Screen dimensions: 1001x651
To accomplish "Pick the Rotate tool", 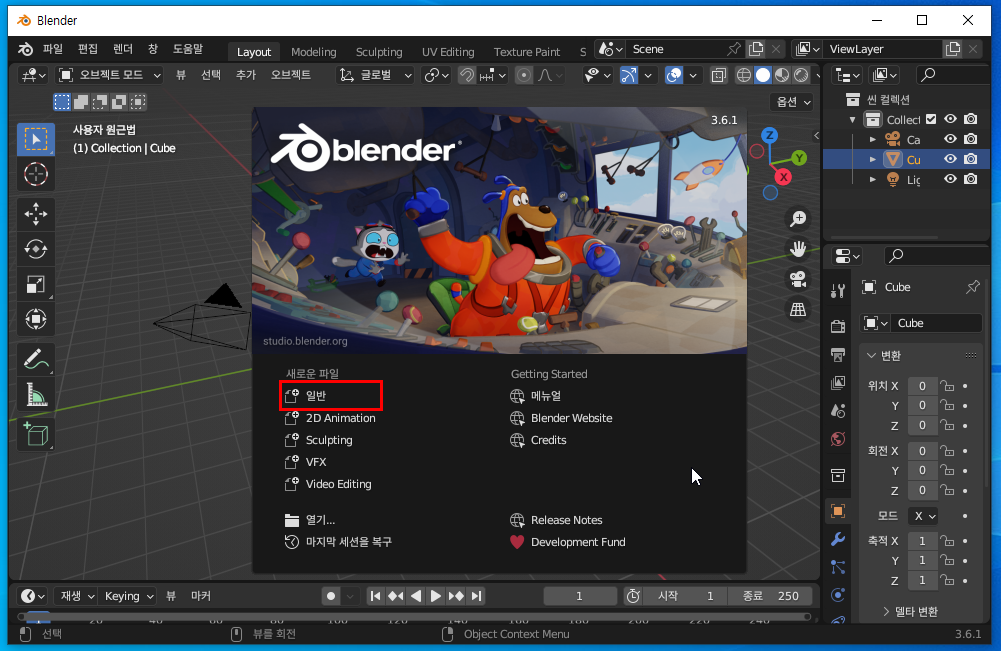I will click(x=36, y=249).
